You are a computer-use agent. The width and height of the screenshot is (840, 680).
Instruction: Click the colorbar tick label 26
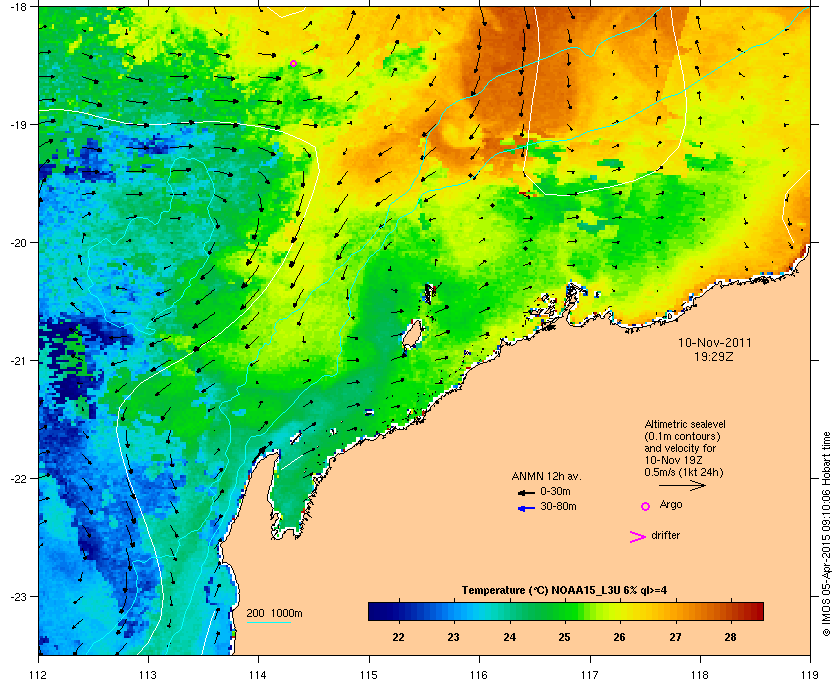619,637
